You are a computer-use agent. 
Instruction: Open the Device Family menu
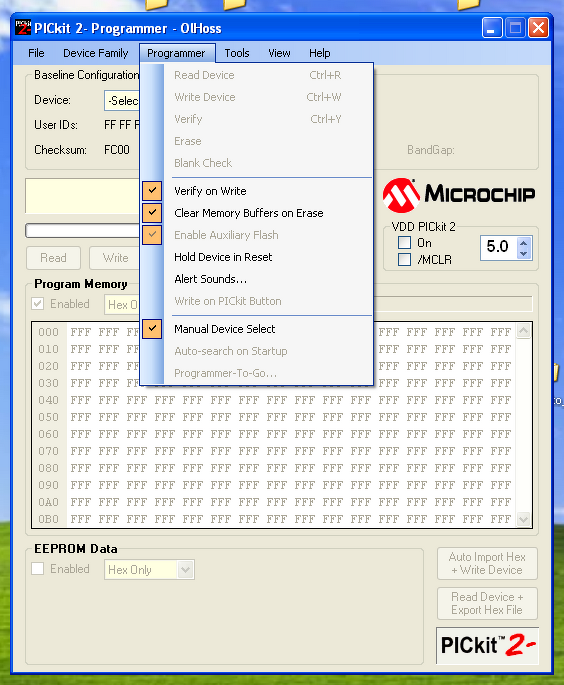pyautogui.click(x=96, y=53)
